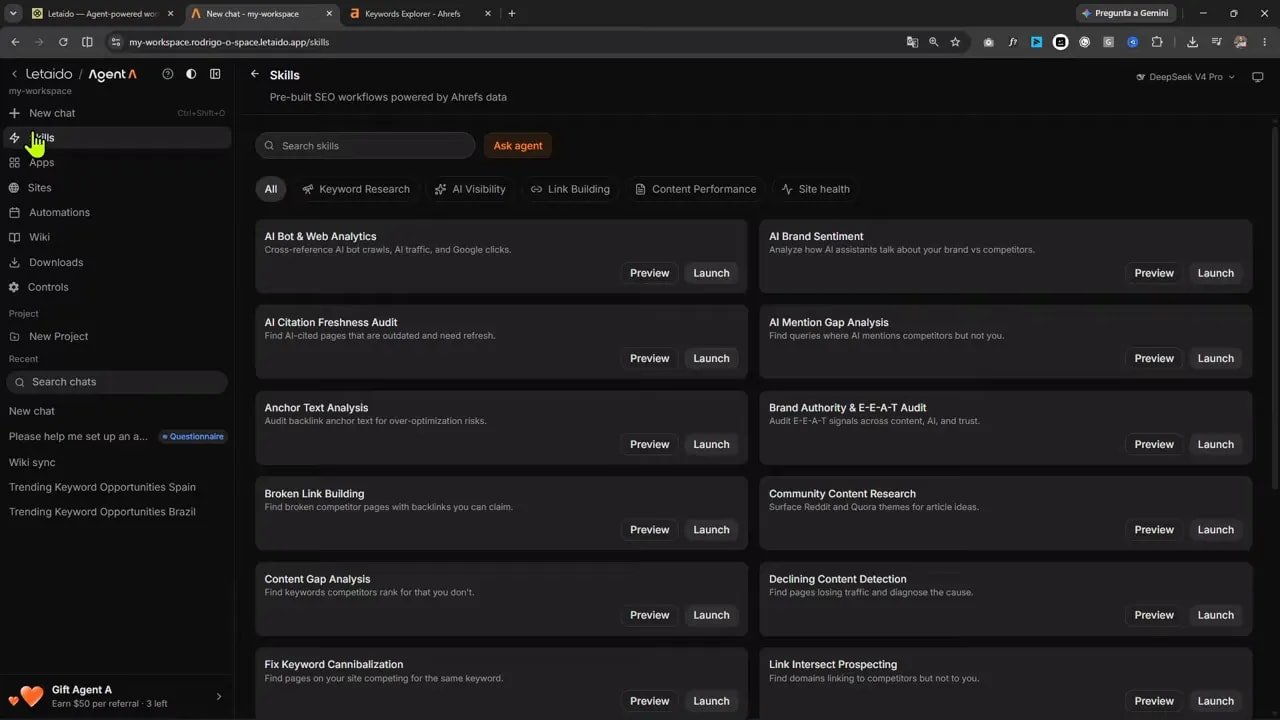The image size is (1280, 720).
Task: Open the Downloads sidebar icon
Action: [x=14, y=262]
